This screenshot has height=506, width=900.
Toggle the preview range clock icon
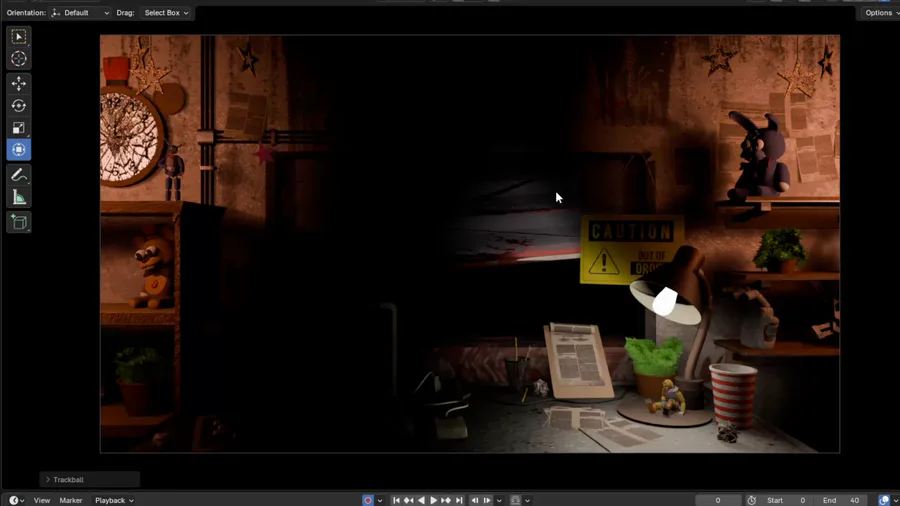751,500
